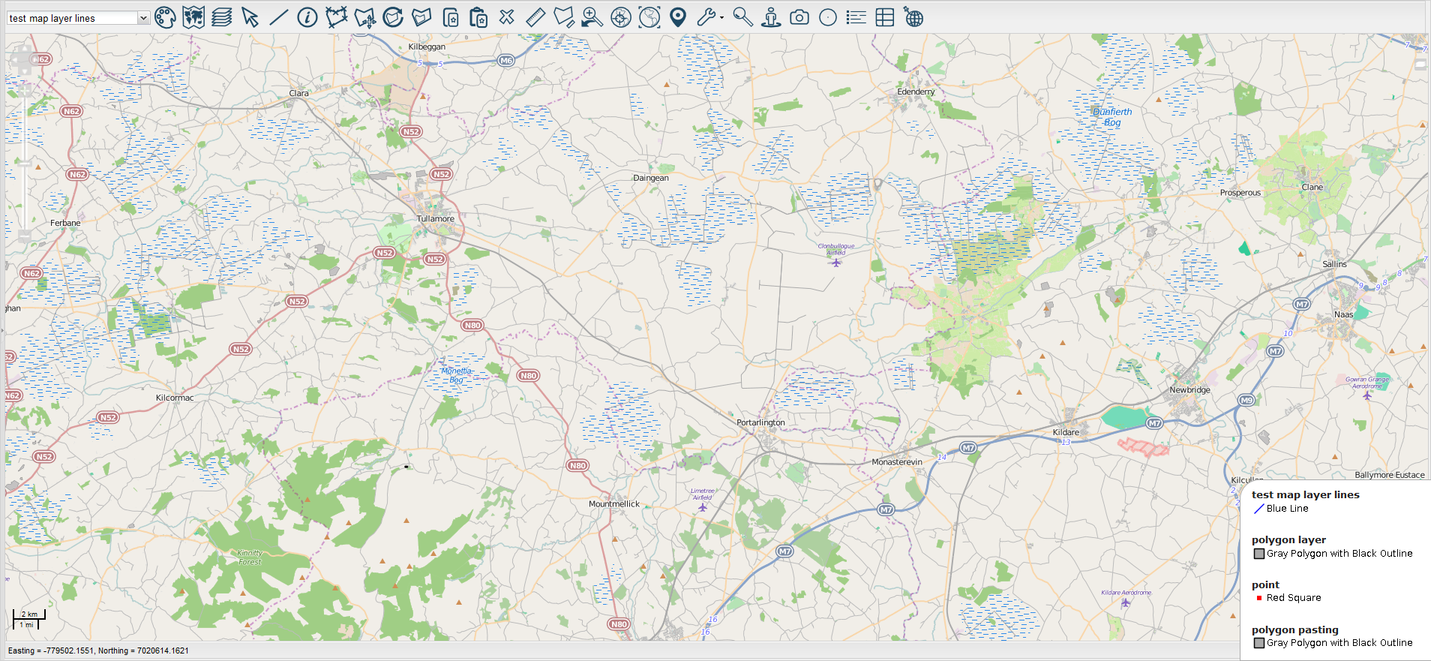Expand the wrench tools dropdown arrow

(721, 18)
